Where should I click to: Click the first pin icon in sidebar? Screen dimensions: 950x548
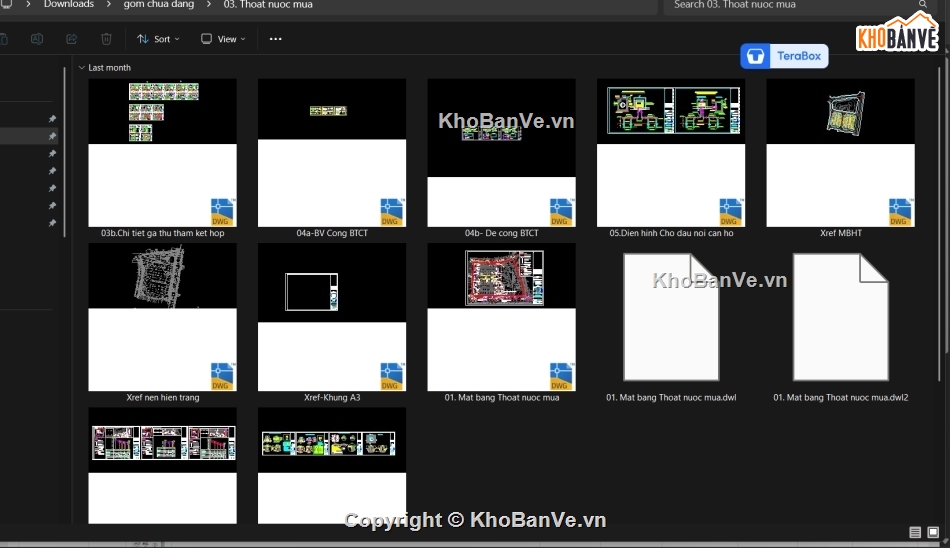(x=52, y=118)
